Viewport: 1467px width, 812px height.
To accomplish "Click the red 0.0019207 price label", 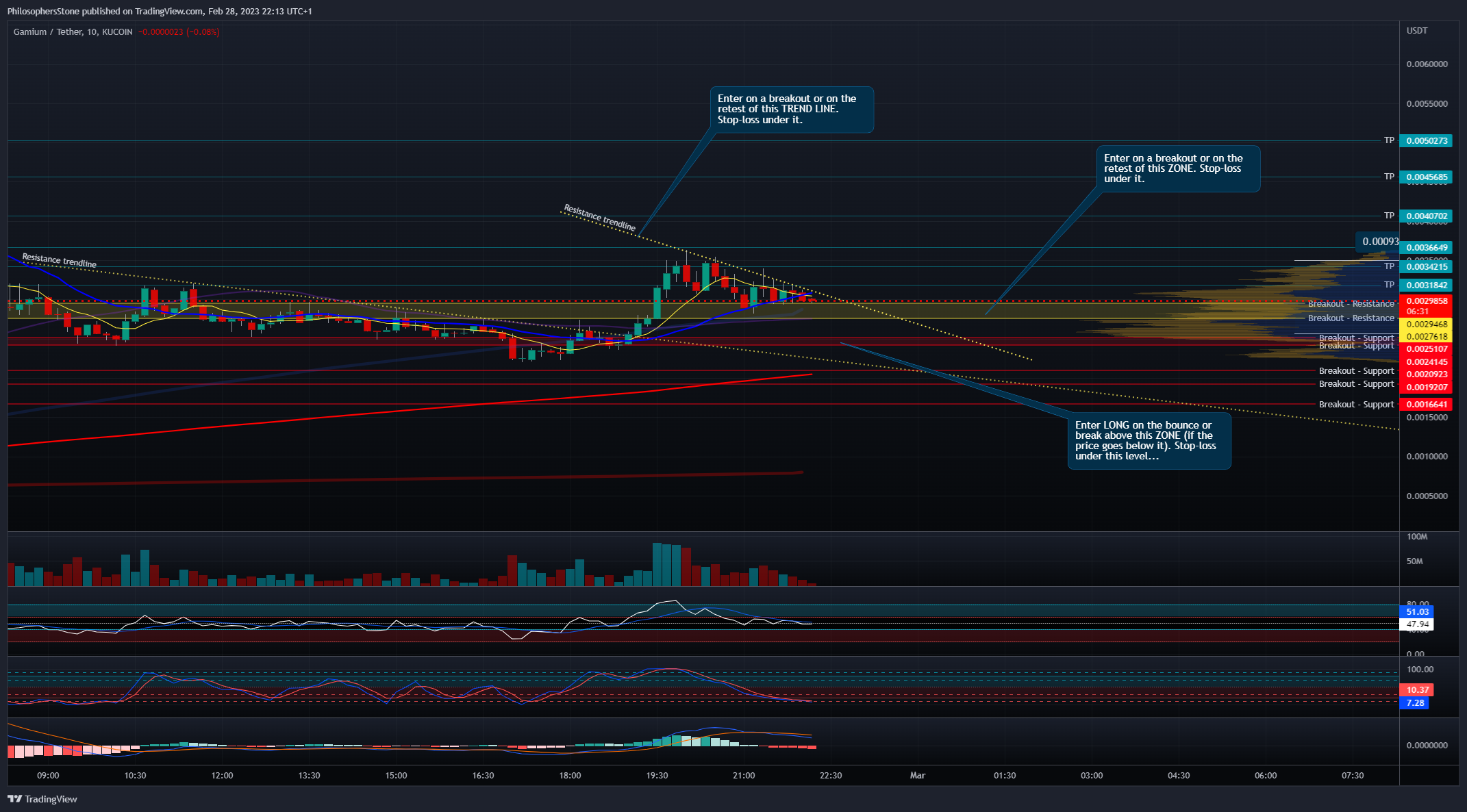I will pyautogui.click(x=1426, y=387).
